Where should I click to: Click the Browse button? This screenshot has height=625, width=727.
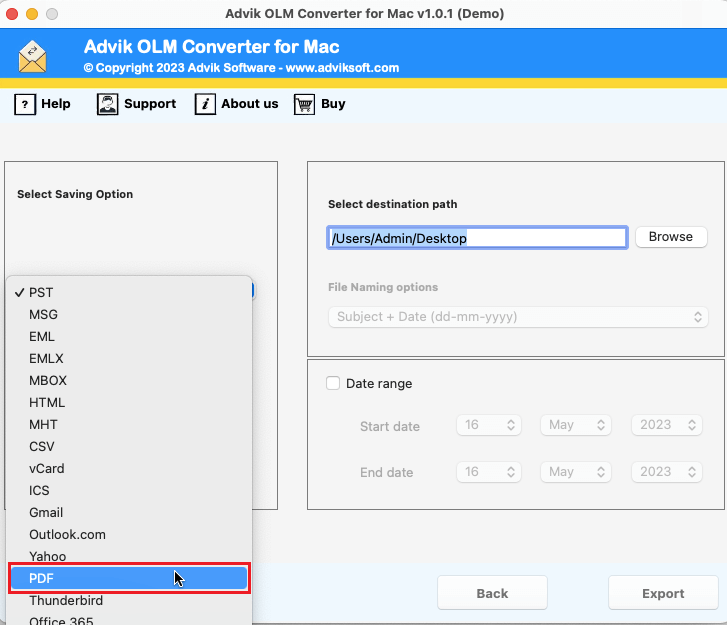(671, 237)
